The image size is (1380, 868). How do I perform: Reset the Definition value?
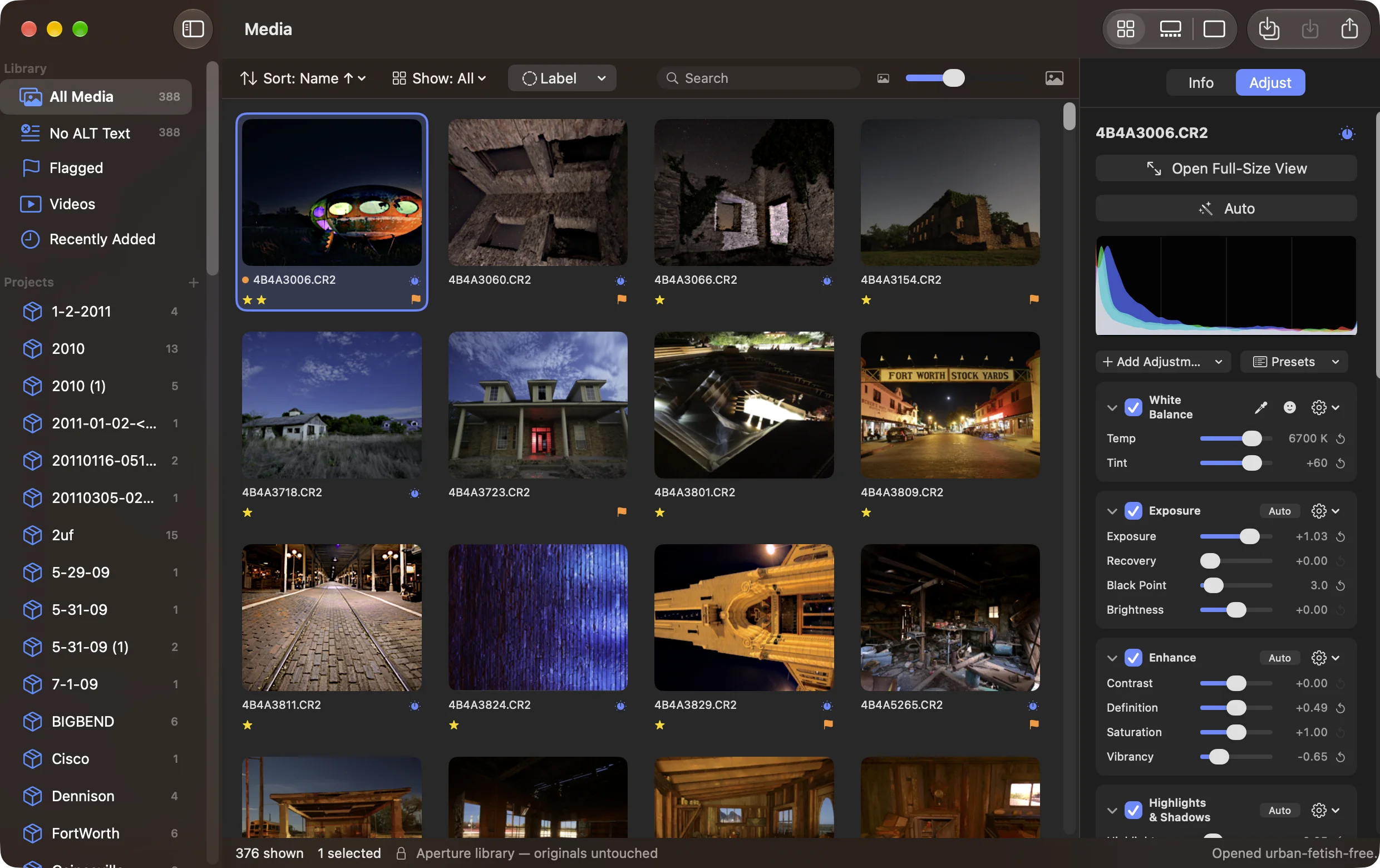point(1340,708)
